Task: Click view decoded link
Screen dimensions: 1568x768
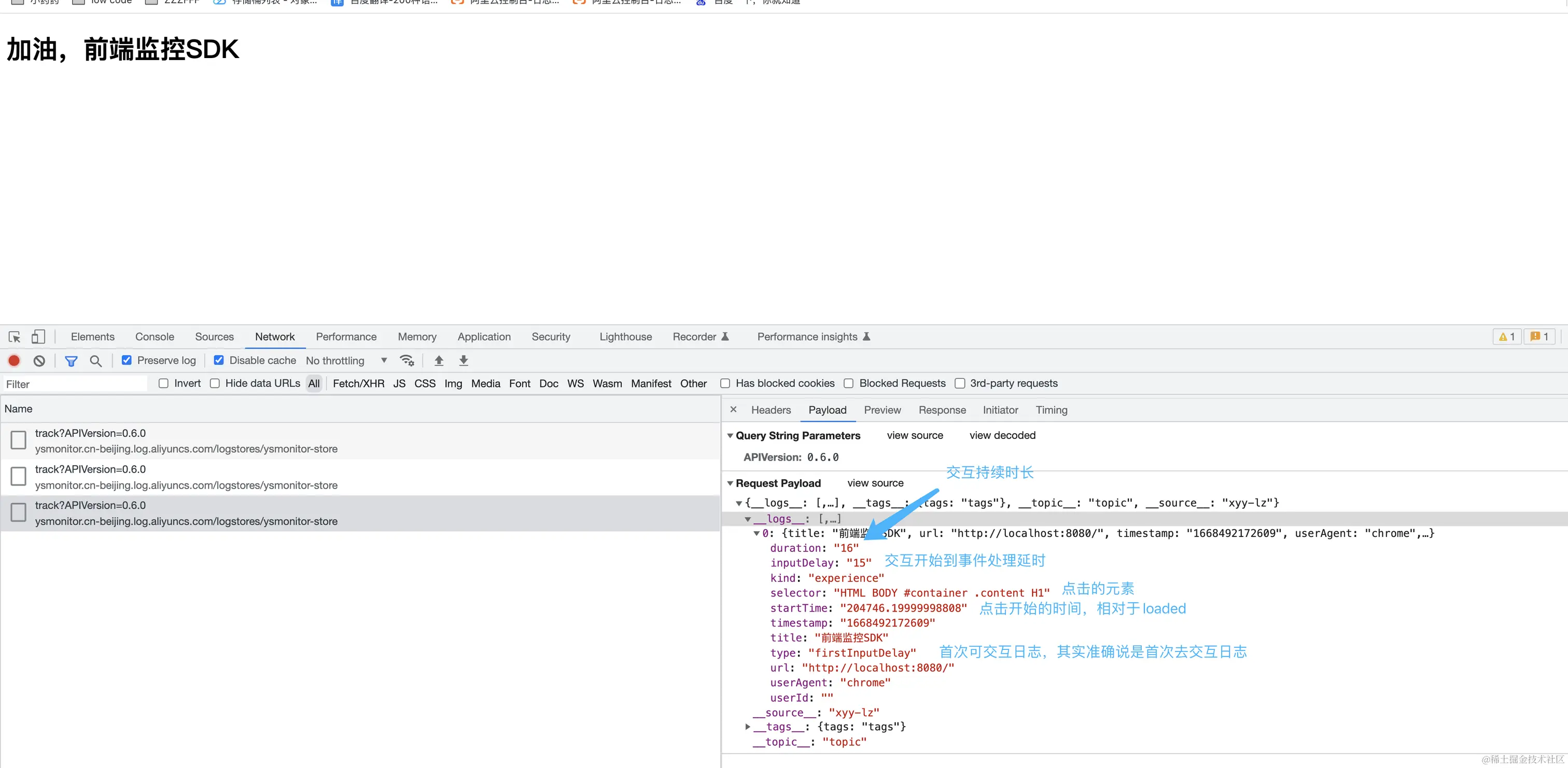Action: coord(1002,435)
